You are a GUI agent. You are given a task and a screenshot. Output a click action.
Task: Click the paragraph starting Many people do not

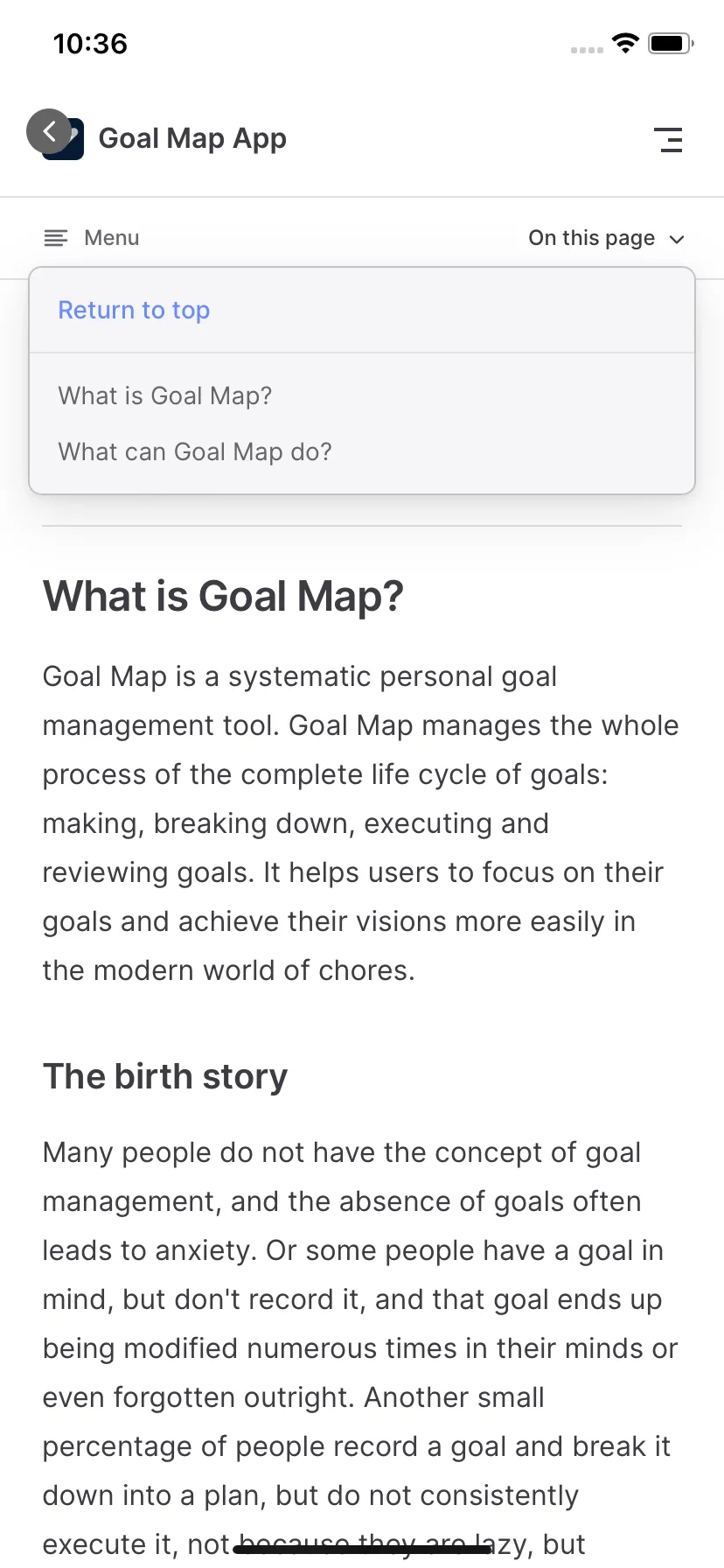361,1348
